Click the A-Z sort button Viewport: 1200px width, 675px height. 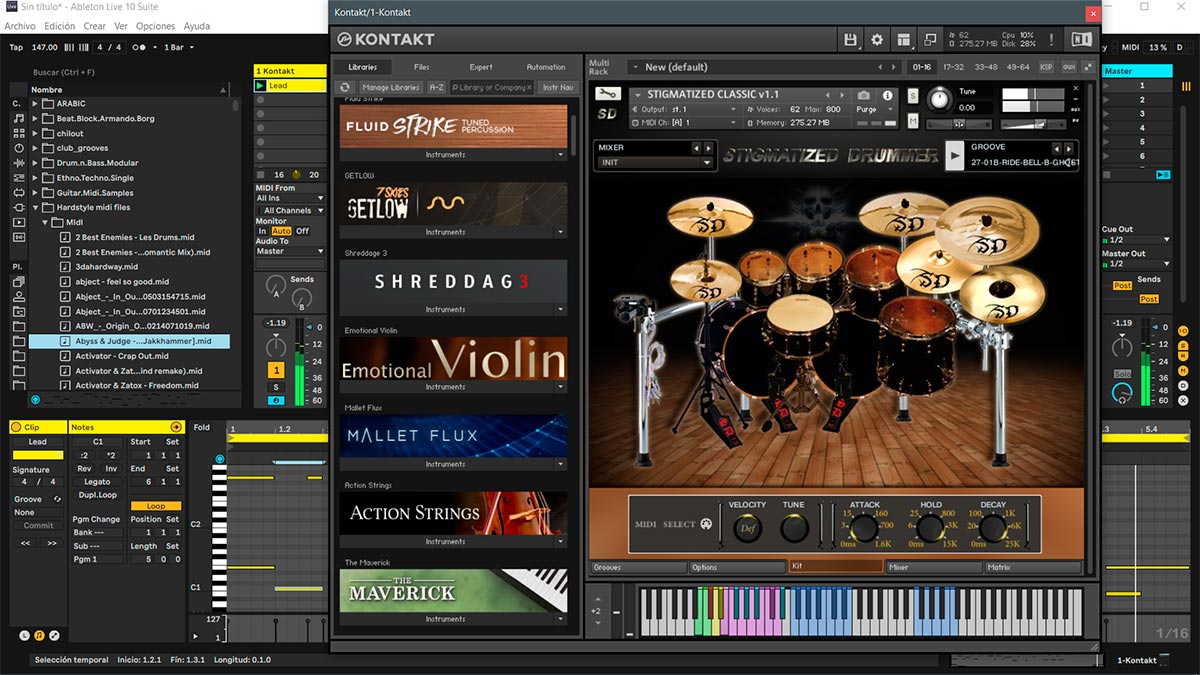point(437,88)
